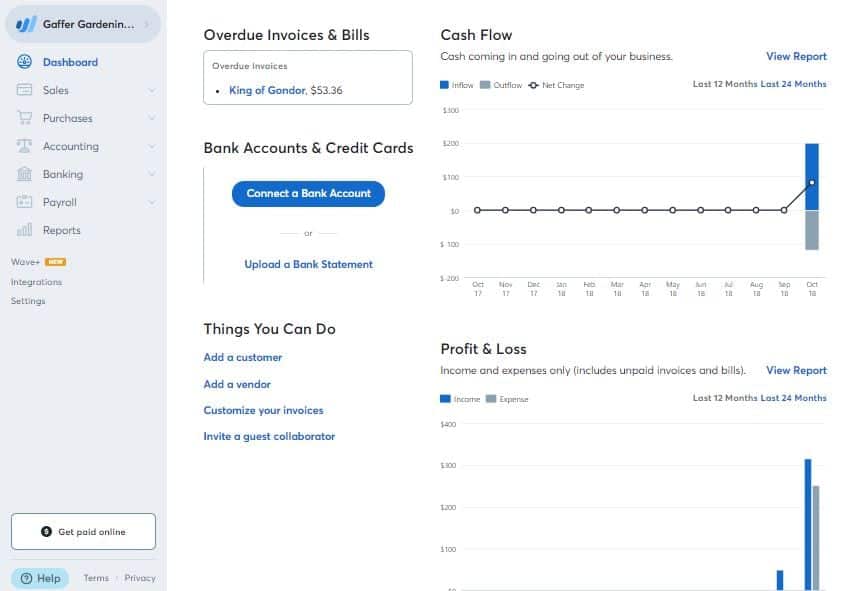Click the Accounting scales icon
Image resolution: width=861 pixels, height=591 pixels.
24,146
